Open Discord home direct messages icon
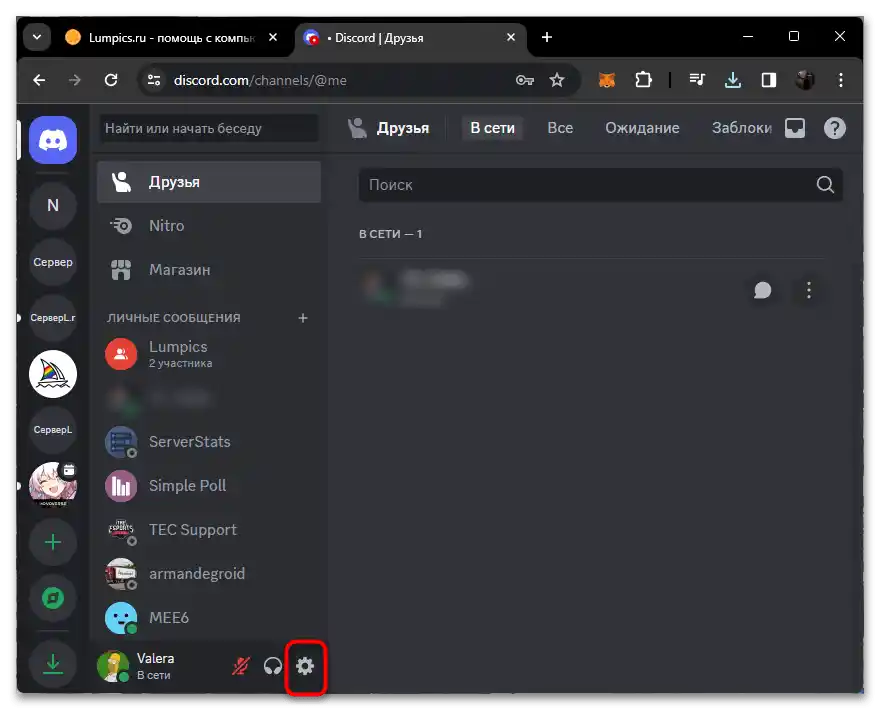The image size is (880, 710). (53, 140)
